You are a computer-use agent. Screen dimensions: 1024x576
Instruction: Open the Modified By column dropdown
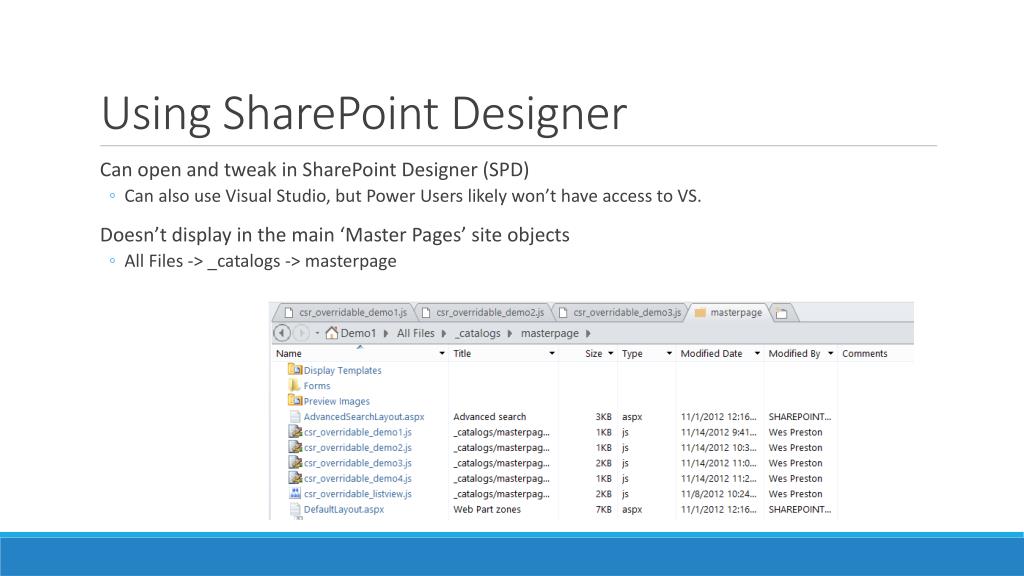pos(831,353)
